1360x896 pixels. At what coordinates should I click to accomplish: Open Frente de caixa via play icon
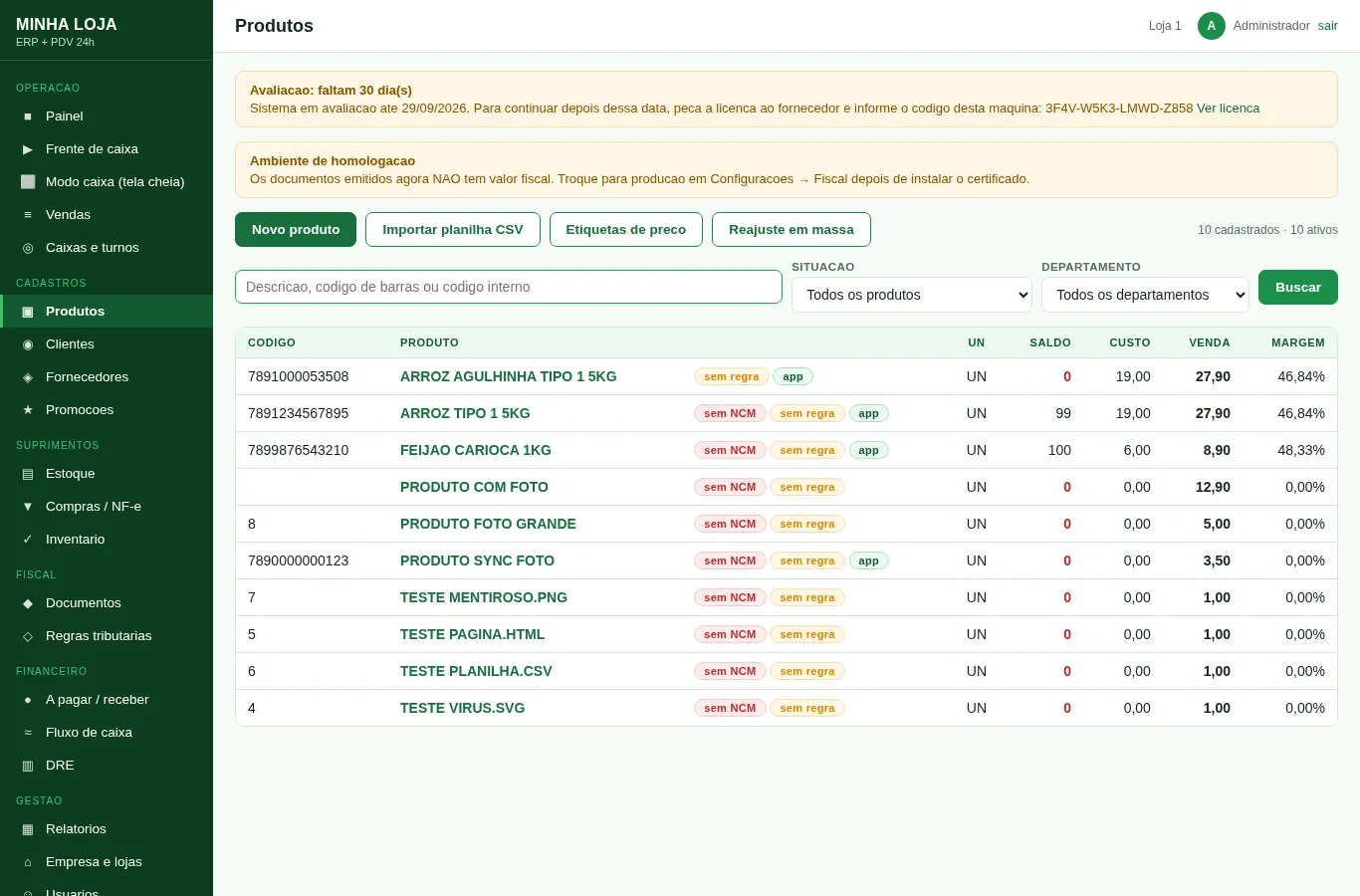pyautogui.click(x=28, y=149)
